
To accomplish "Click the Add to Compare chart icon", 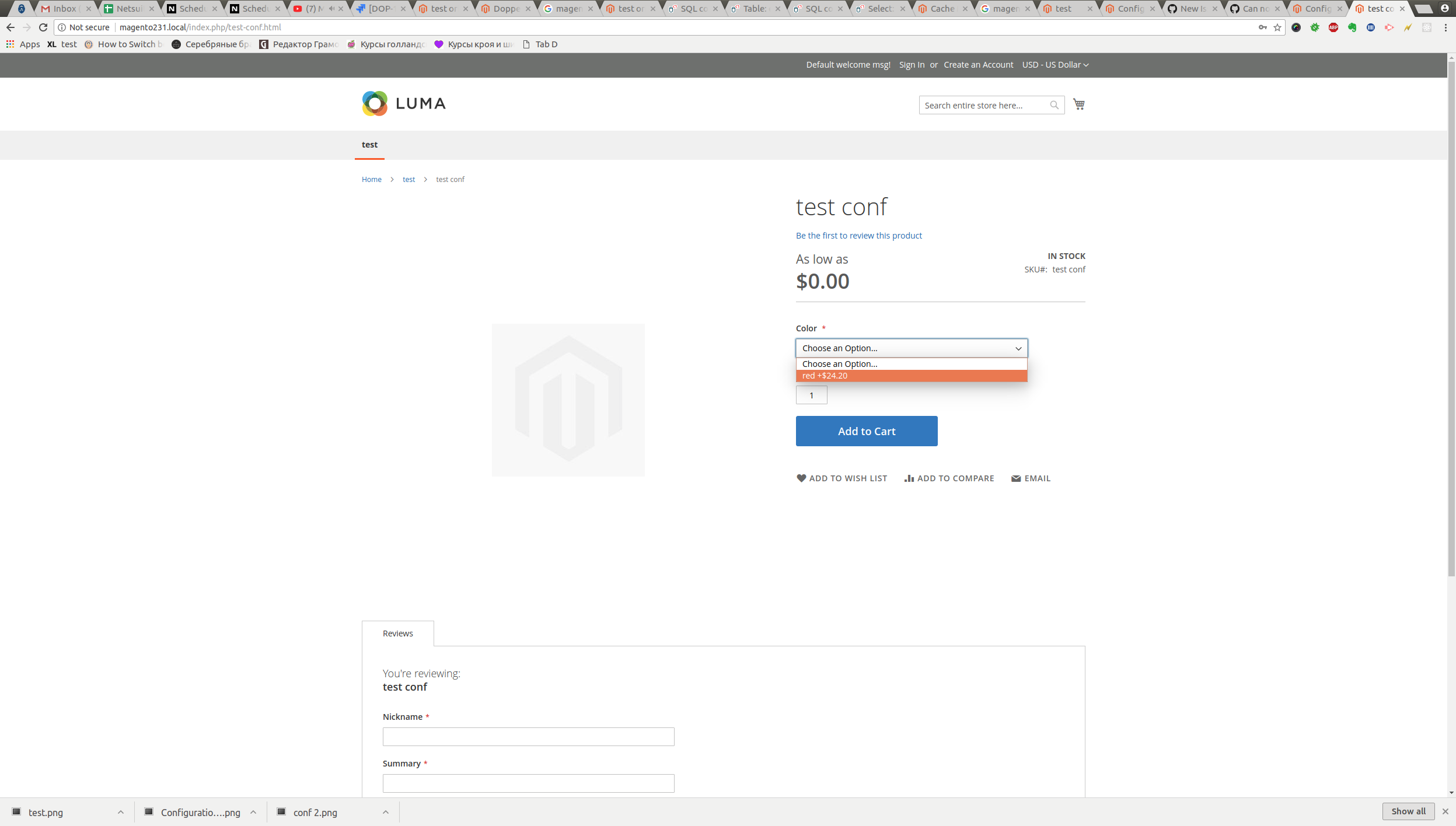I will 909,478.
